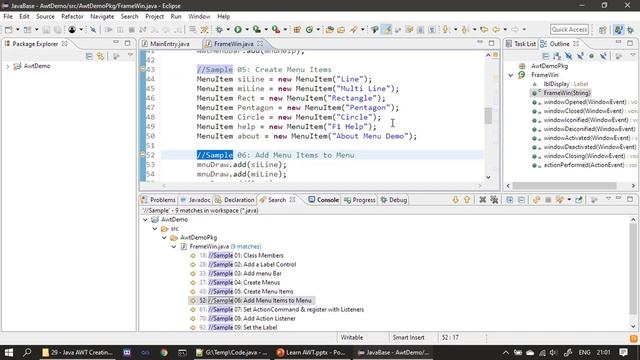640x360 pixels.
Task: Click the Open Task toolbar icon
Action: 341,29
